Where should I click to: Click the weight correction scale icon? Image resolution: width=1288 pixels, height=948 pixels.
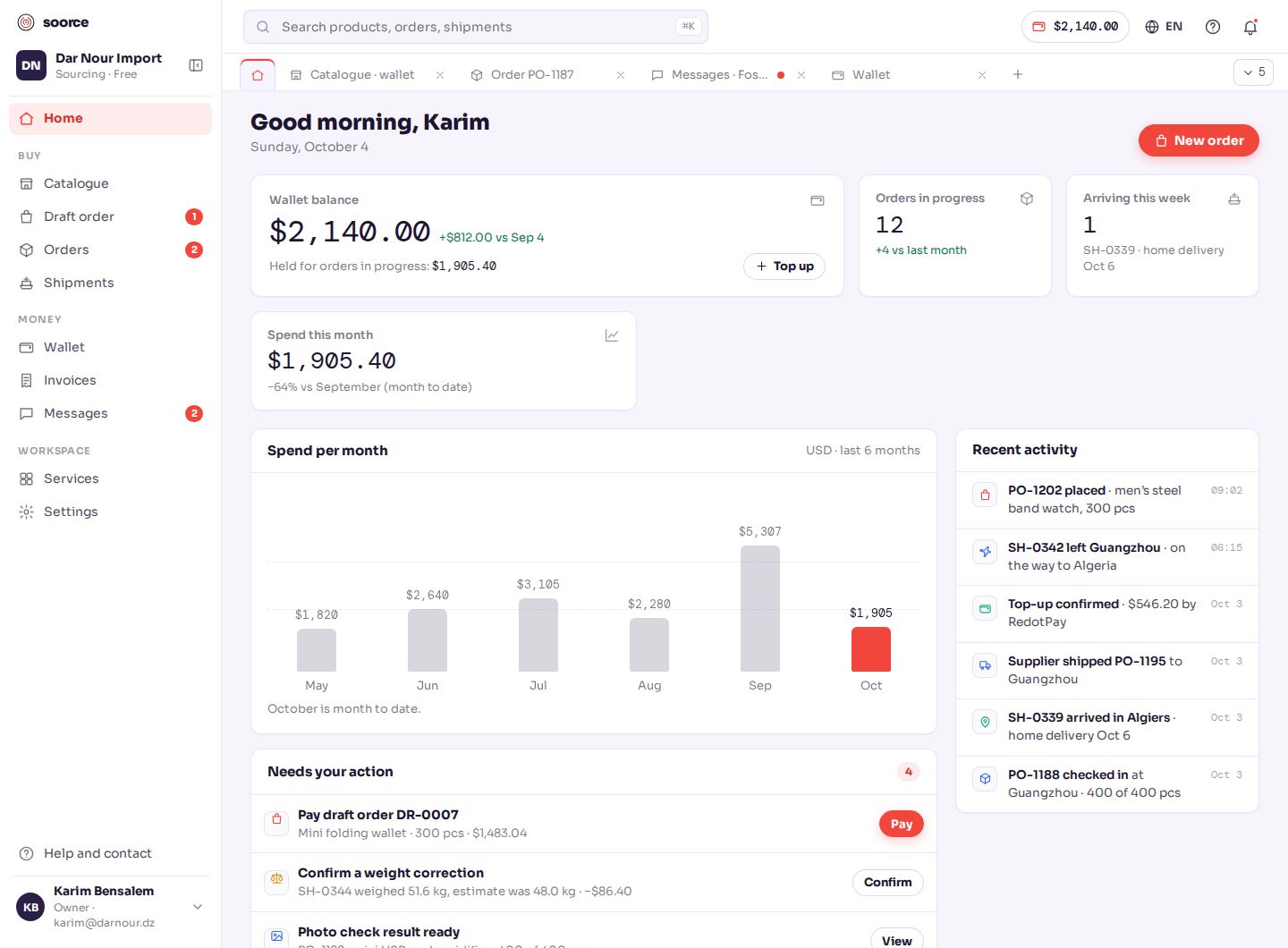[276, 881]
